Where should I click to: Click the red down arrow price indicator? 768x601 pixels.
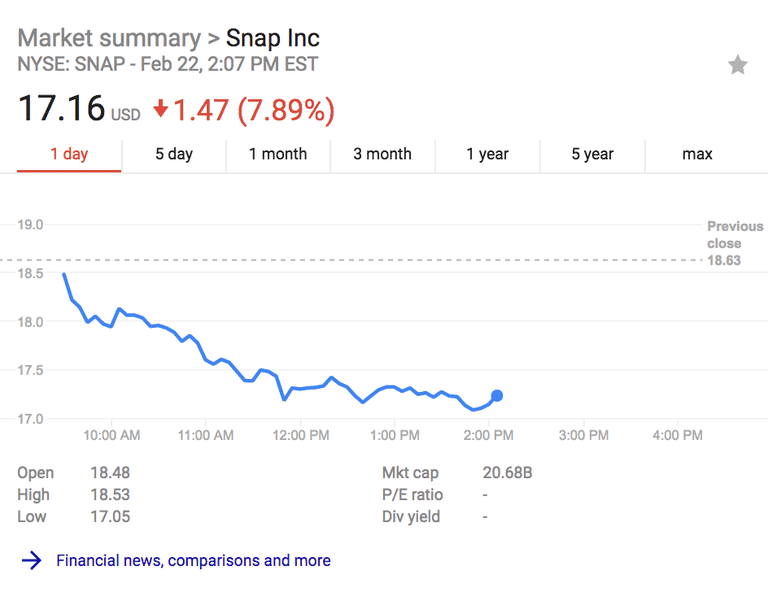coord(161,109)
